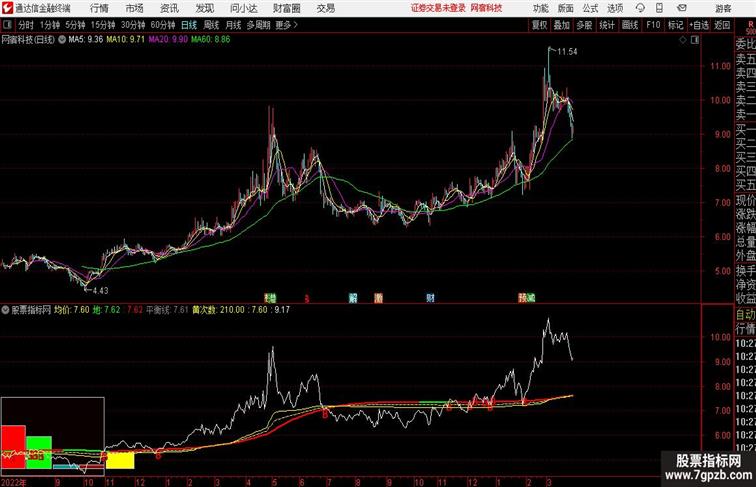Click the mobile phone icon
This screenshot has height=487, width=756.
click(x=660, y=8)
